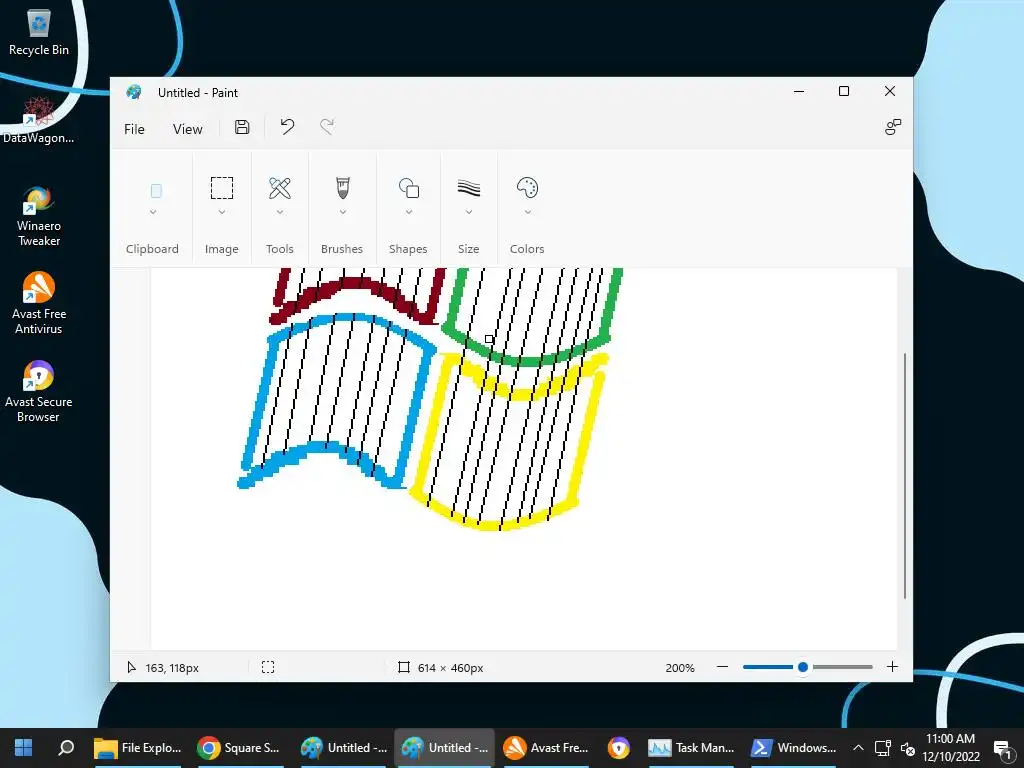Screen dimensions: 1024x768
Task: Show hidden system tray icons chevron
Action: (x=858, y=748)
